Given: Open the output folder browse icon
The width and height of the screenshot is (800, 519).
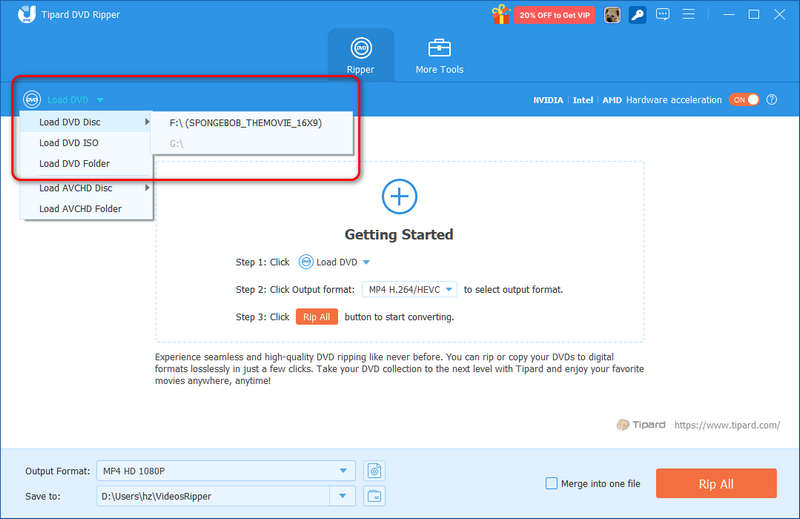Looking at the screenshot, I should point(374,496).
